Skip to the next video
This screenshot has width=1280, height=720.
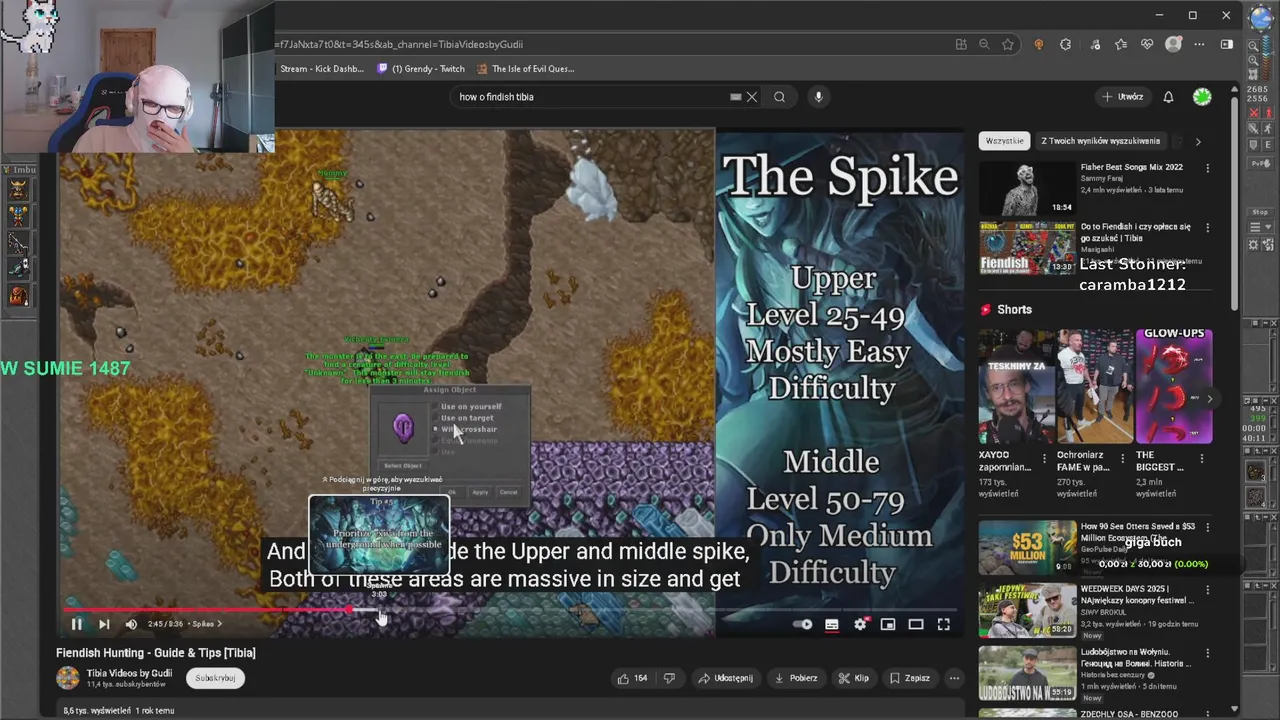tap(104, 624)
